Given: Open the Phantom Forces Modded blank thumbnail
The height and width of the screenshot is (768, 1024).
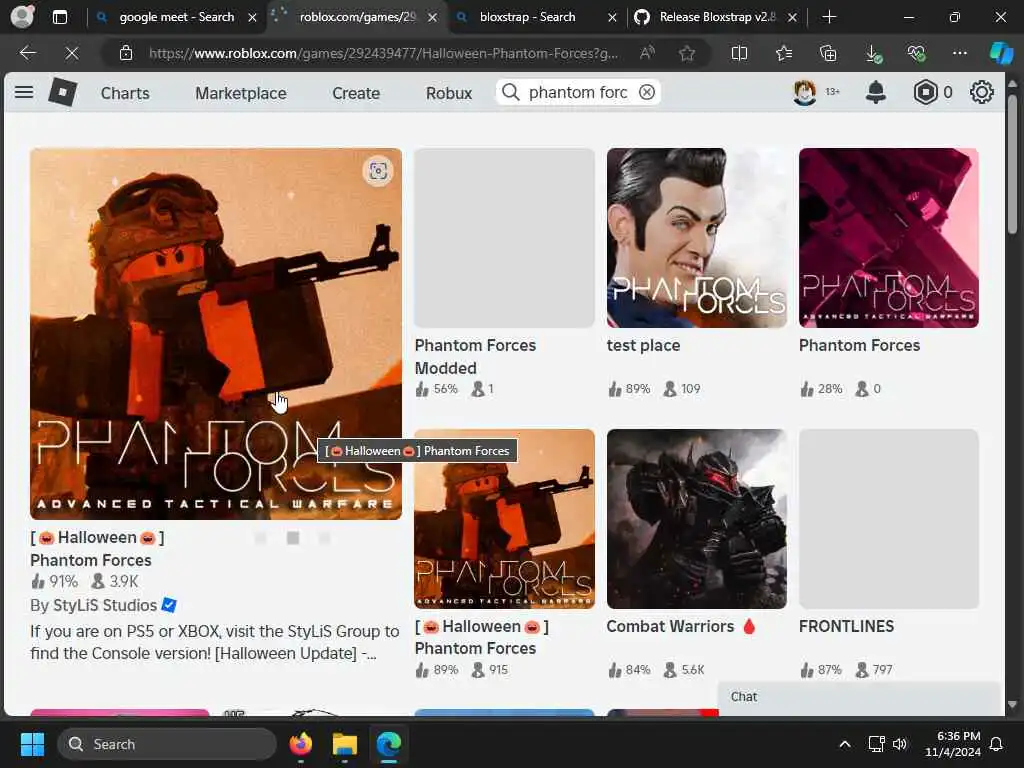Looking at the screenshot, I should pyautogui.click(x=504, y=238).
